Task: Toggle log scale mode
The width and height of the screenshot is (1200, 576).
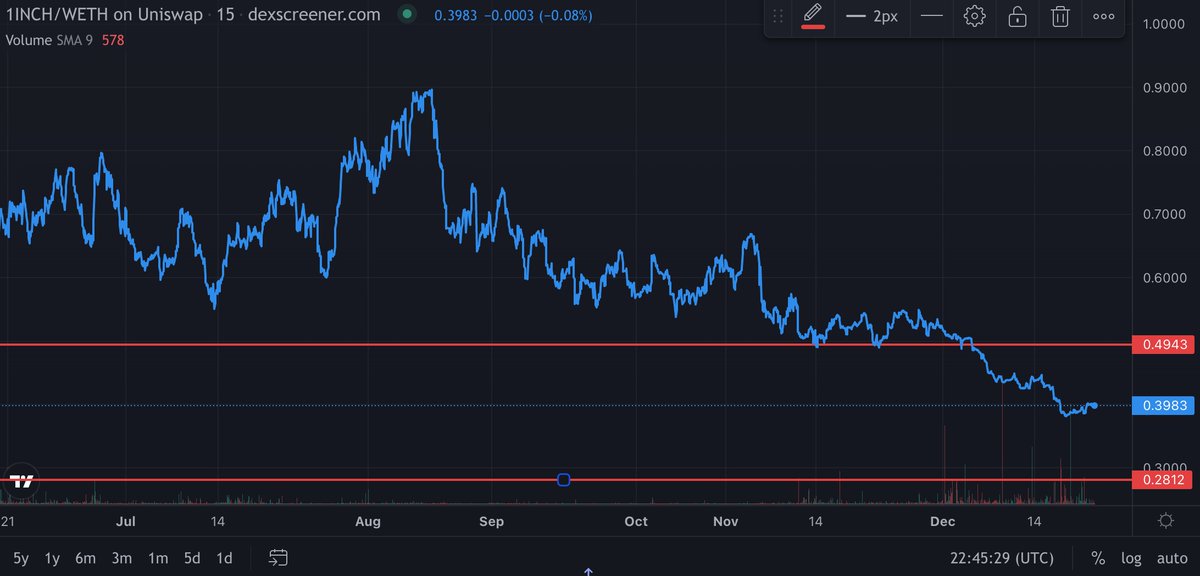Action: (1132, 557)
